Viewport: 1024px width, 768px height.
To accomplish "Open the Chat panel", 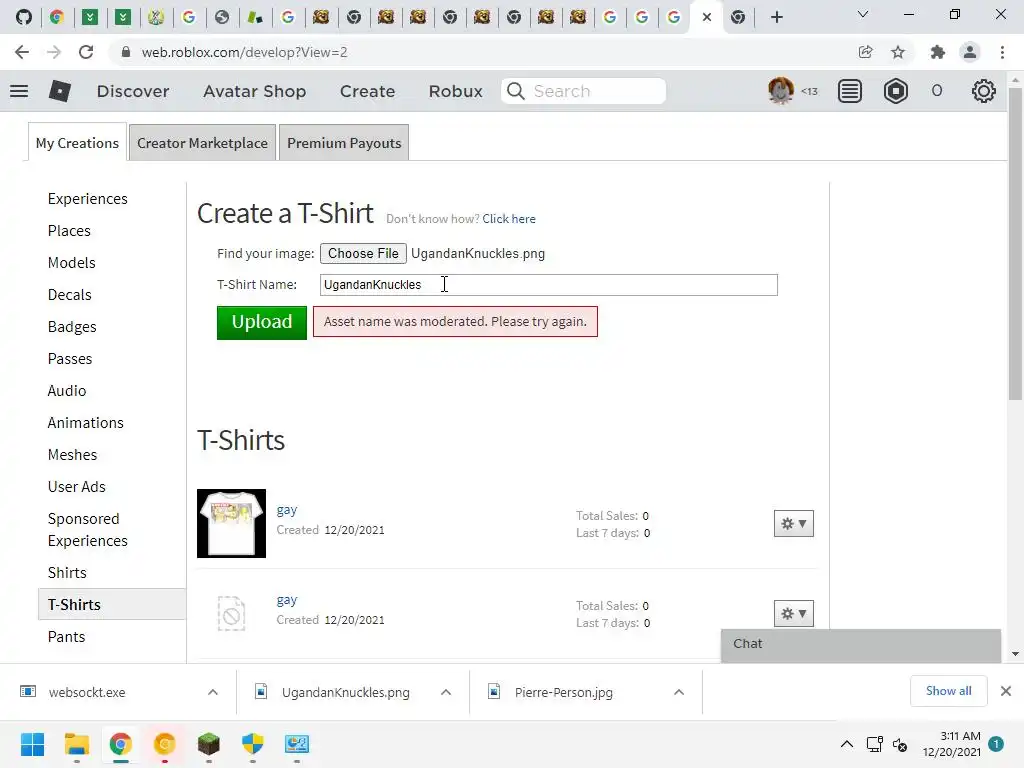I will click(861, 645).
